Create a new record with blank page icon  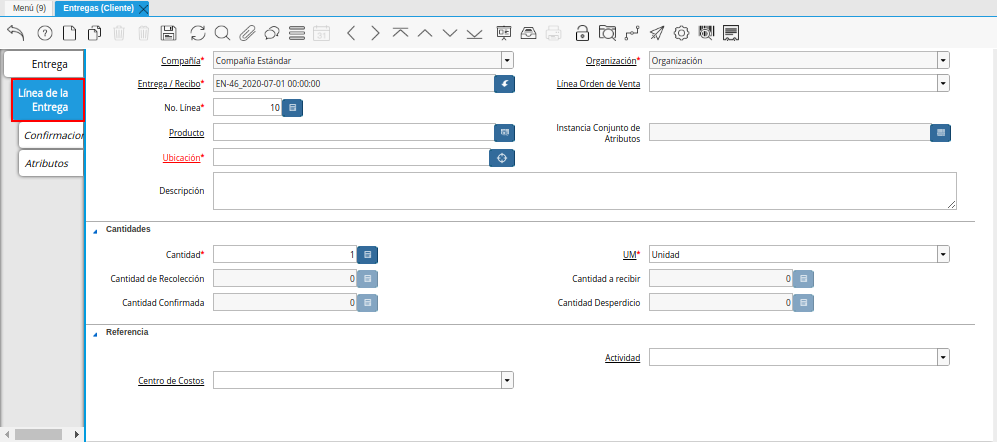(x=69, y=33)
